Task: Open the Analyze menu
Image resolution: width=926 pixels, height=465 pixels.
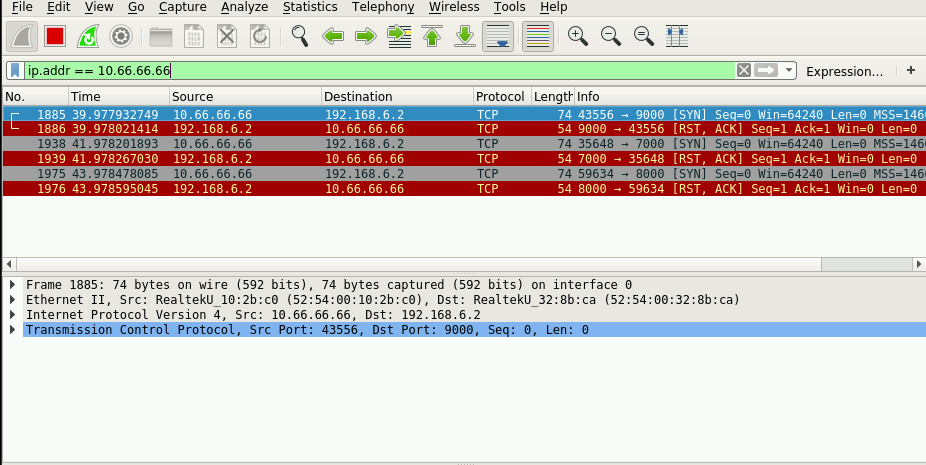Action: click(x=244, y=7)
